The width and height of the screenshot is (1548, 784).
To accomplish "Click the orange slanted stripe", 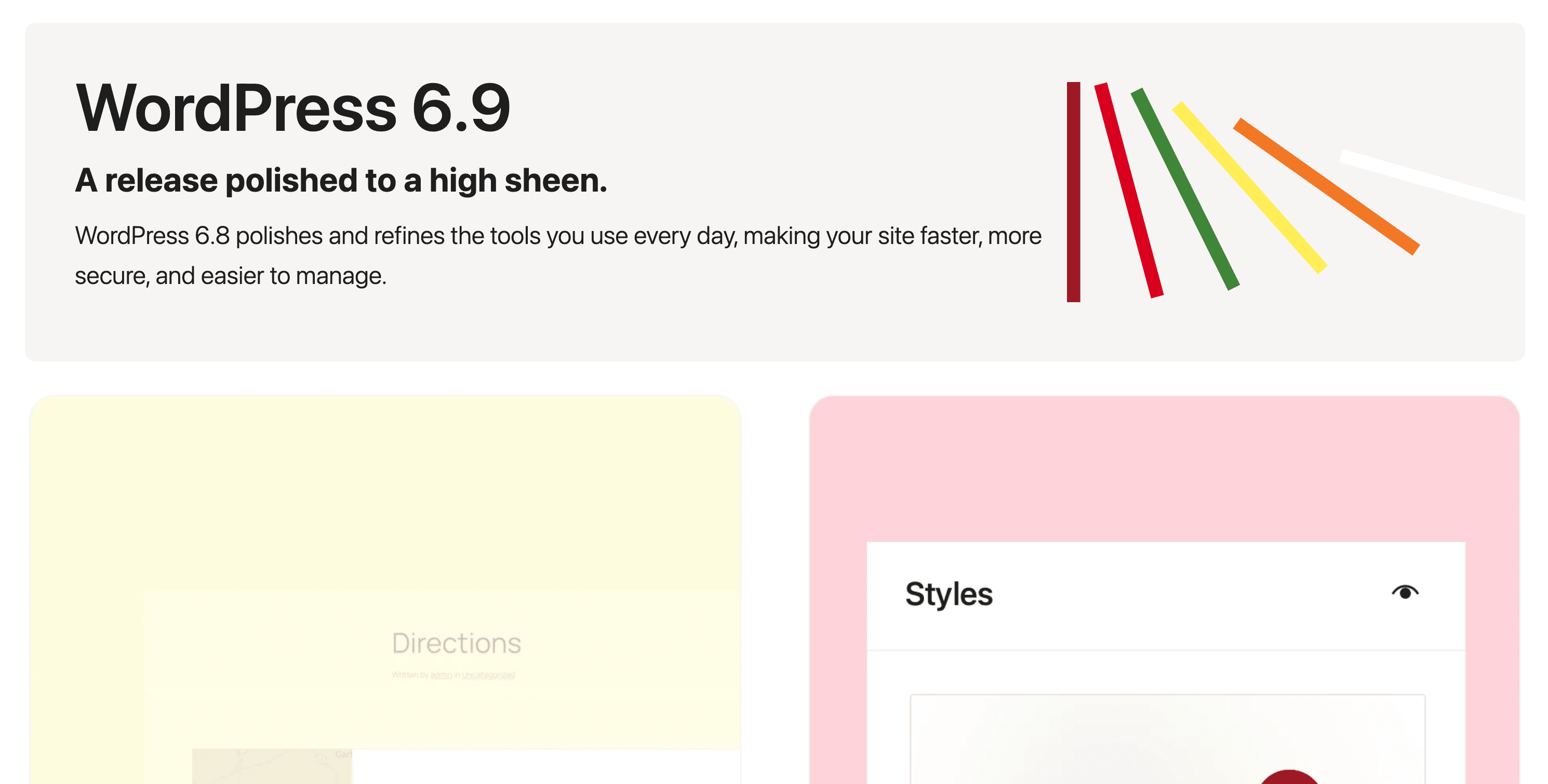I will [1326, 186].
